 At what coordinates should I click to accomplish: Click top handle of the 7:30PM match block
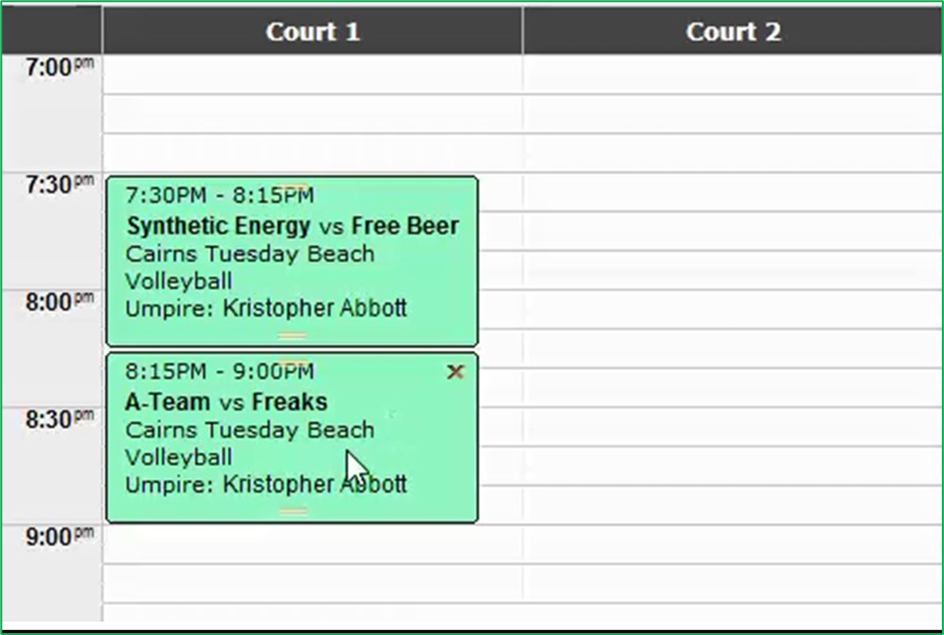[293, 186]
